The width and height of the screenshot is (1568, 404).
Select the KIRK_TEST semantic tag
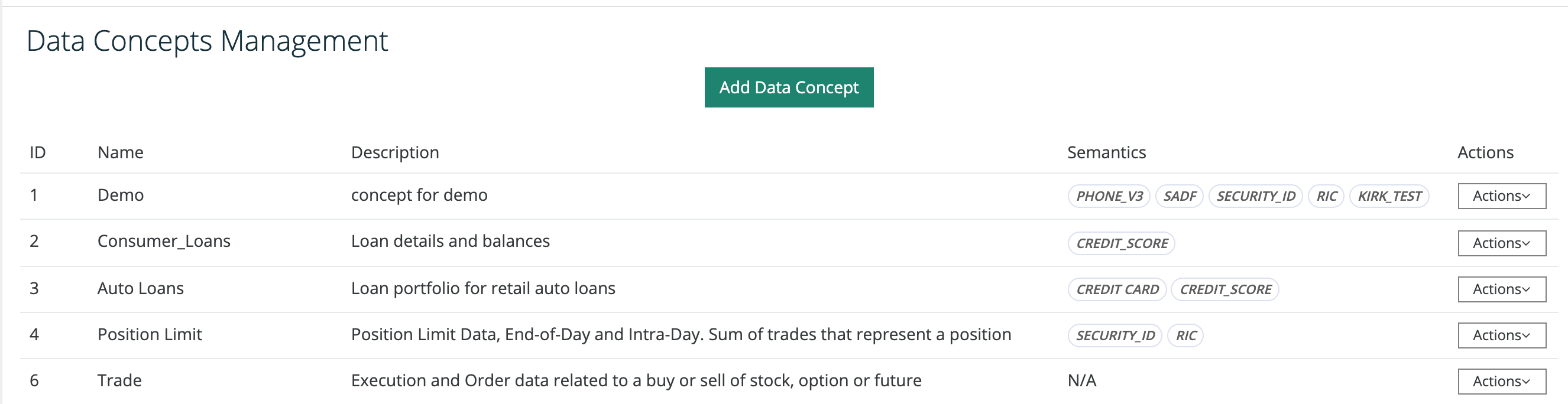(1389, 197)
